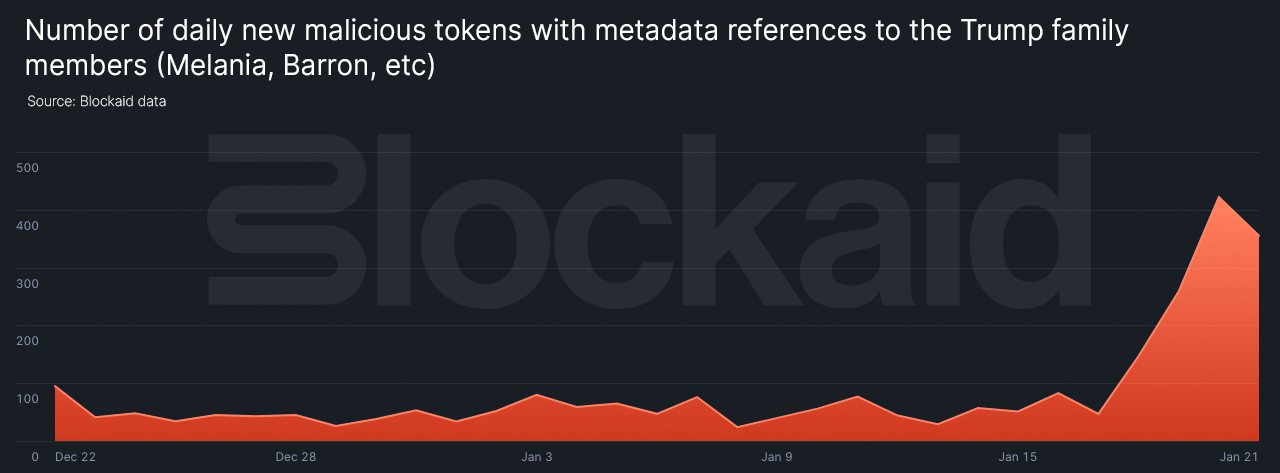Select the Dec 22 x-axis date
This screenshot has width=1280, height=473.
click(x=76, y=457)
